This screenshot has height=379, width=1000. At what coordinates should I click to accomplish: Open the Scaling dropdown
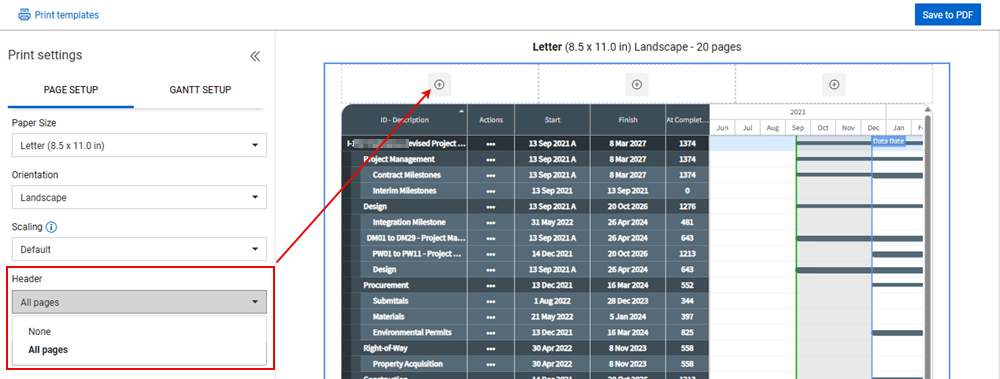tap(139, 249)
